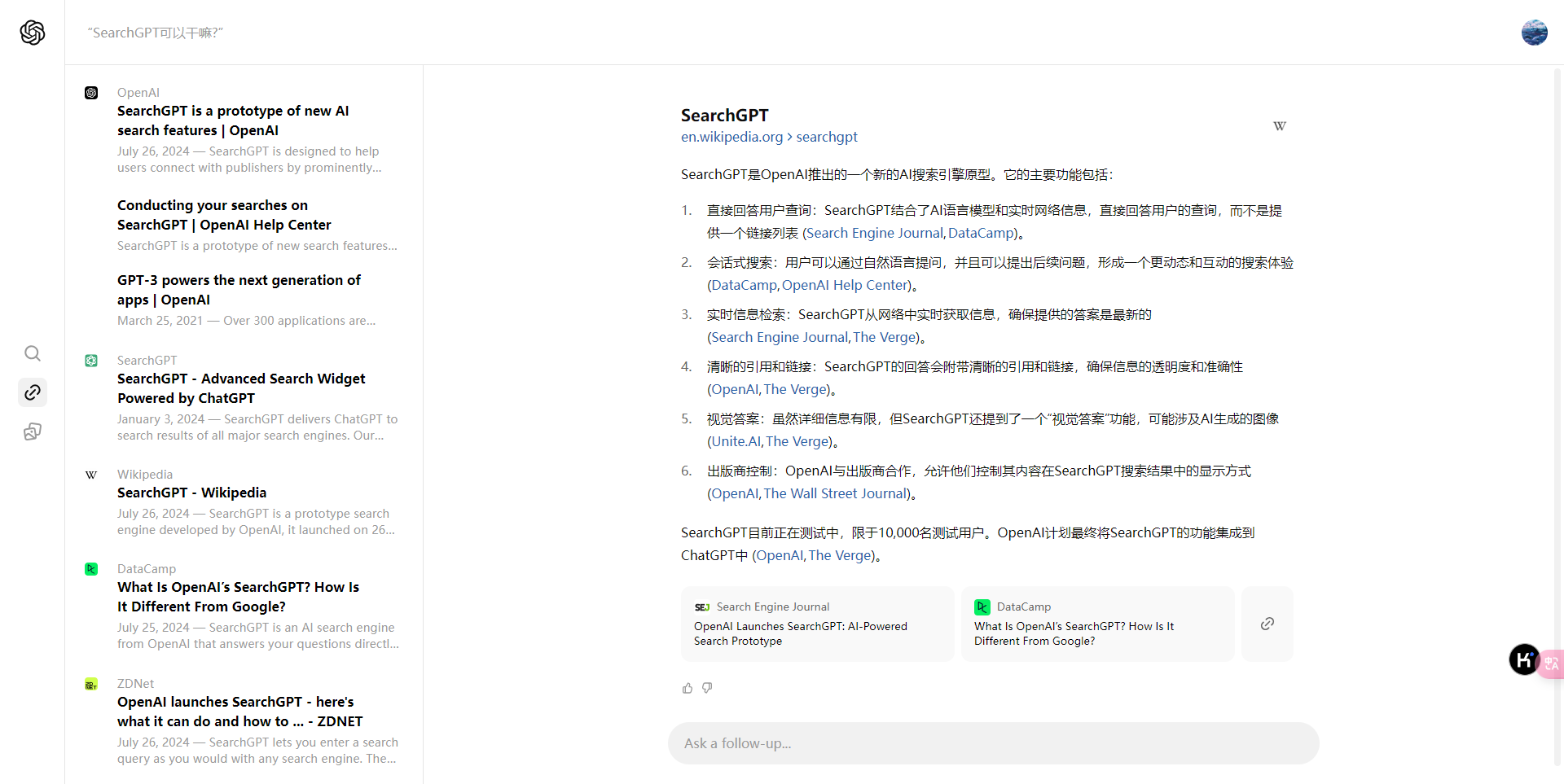1564x784 pixels.
Task: Click the DataCamp logo in source card
Action: (x=982, y=607)
